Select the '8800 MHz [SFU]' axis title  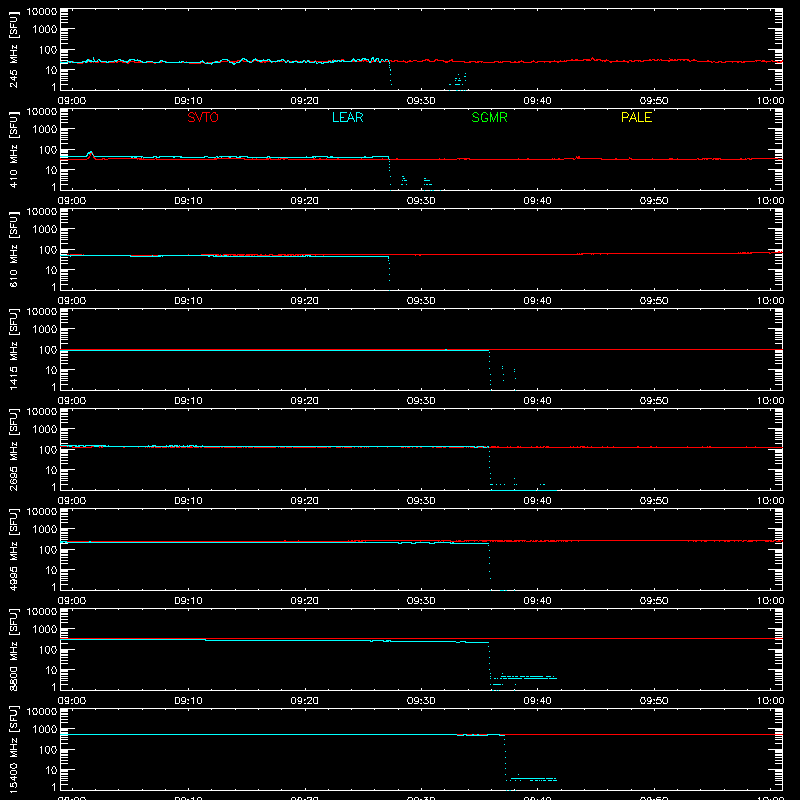coord(13,649)
